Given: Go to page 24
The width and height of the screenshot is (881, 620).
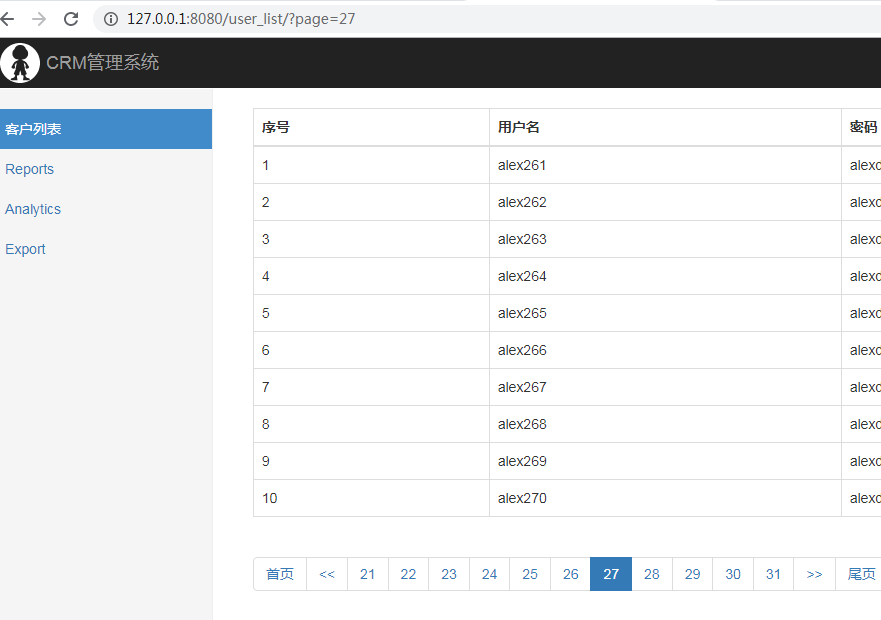Looking at the screenshot, I should (x=489, y=574).
